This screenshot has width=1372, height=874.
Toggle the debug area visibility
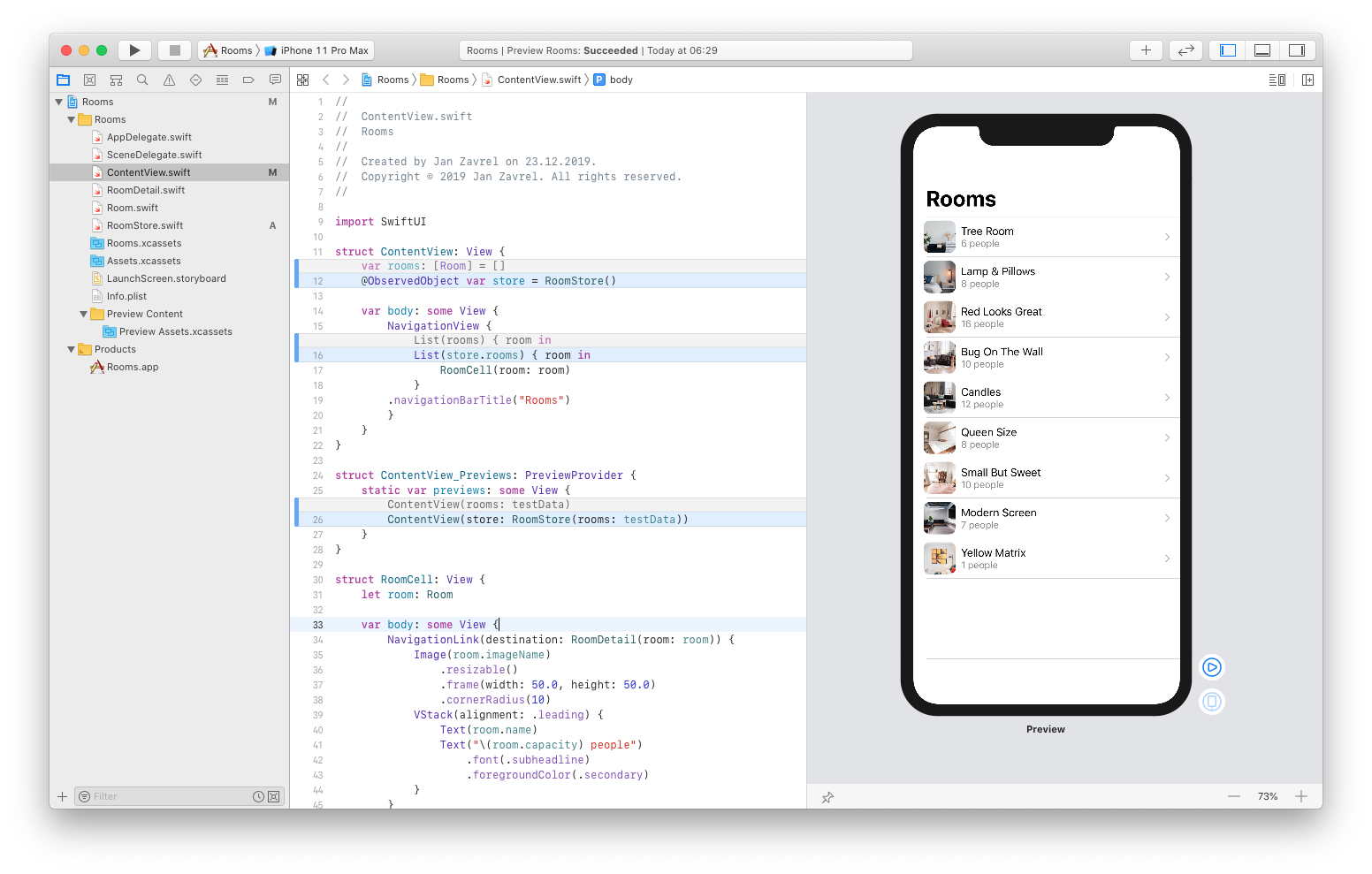[x=1261, y=49]
